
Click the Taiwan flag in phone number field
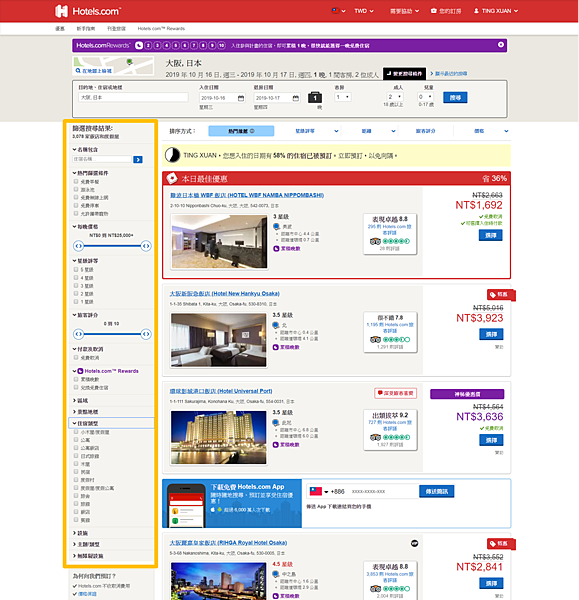pos(315,491)
